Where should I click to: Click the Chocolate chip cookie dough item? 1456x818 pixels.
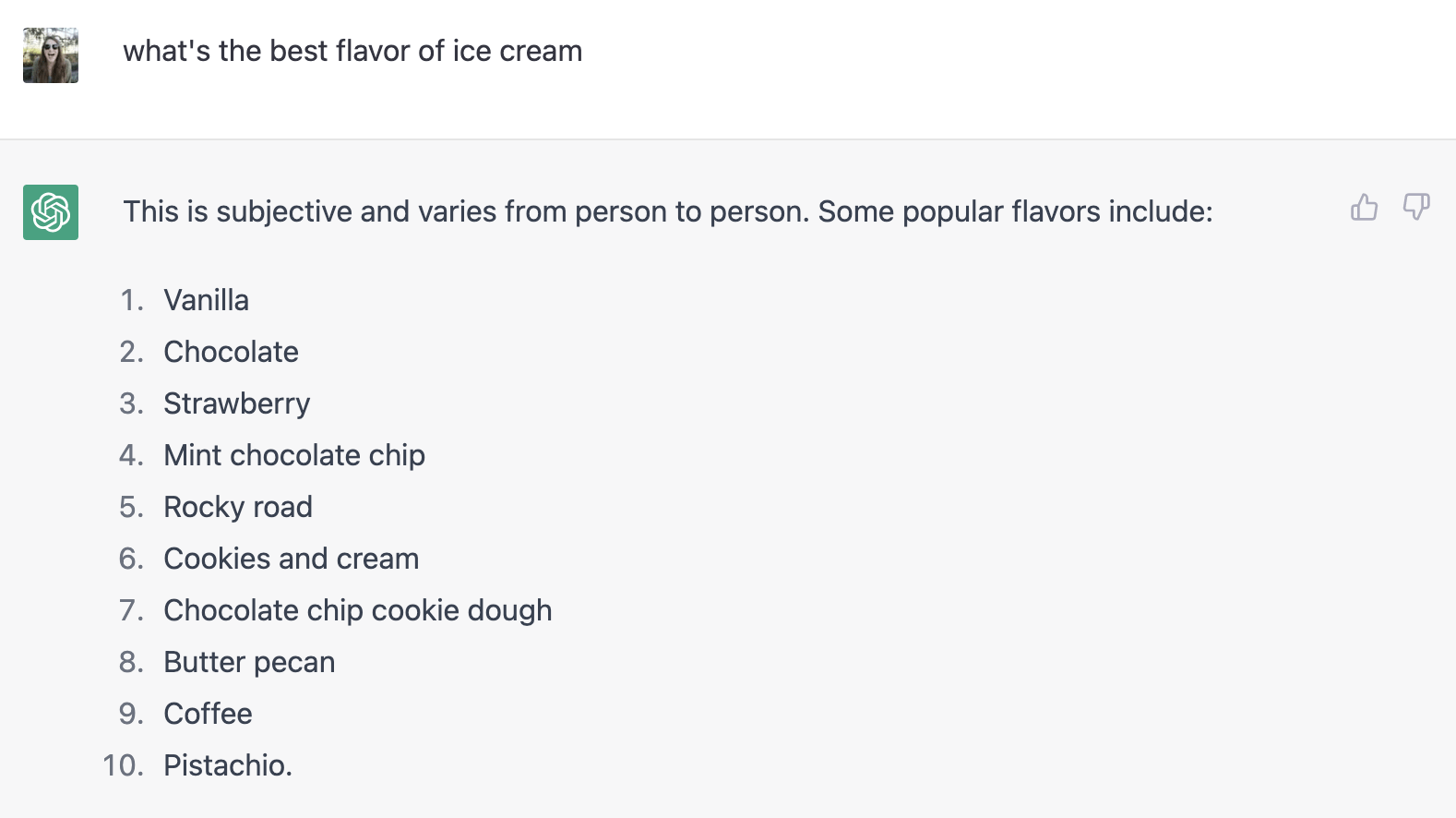point(357,609)
